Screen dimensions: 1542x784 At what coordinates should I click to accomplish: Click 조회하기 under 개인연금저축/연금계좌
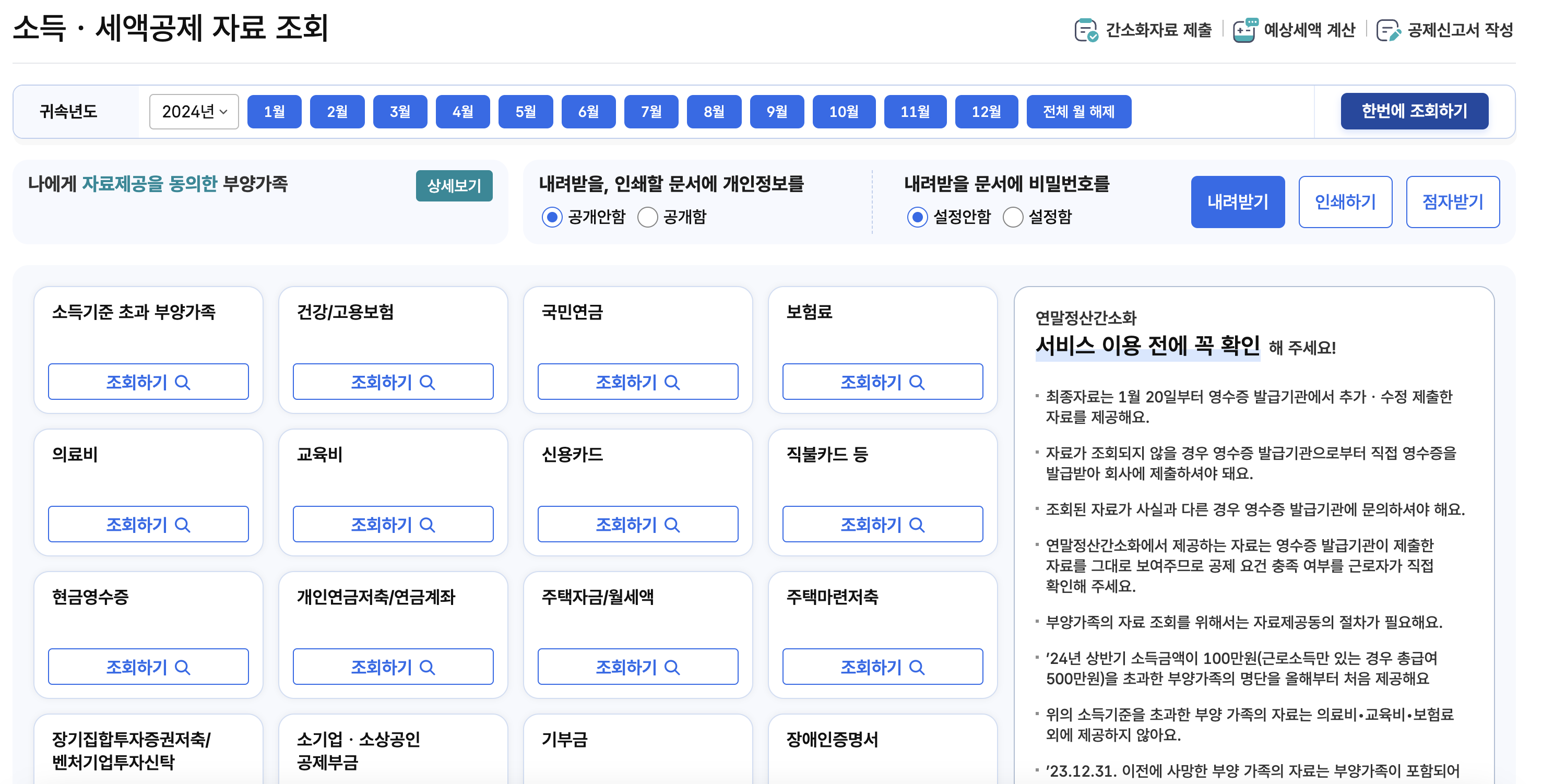click(x=393, y=667)
